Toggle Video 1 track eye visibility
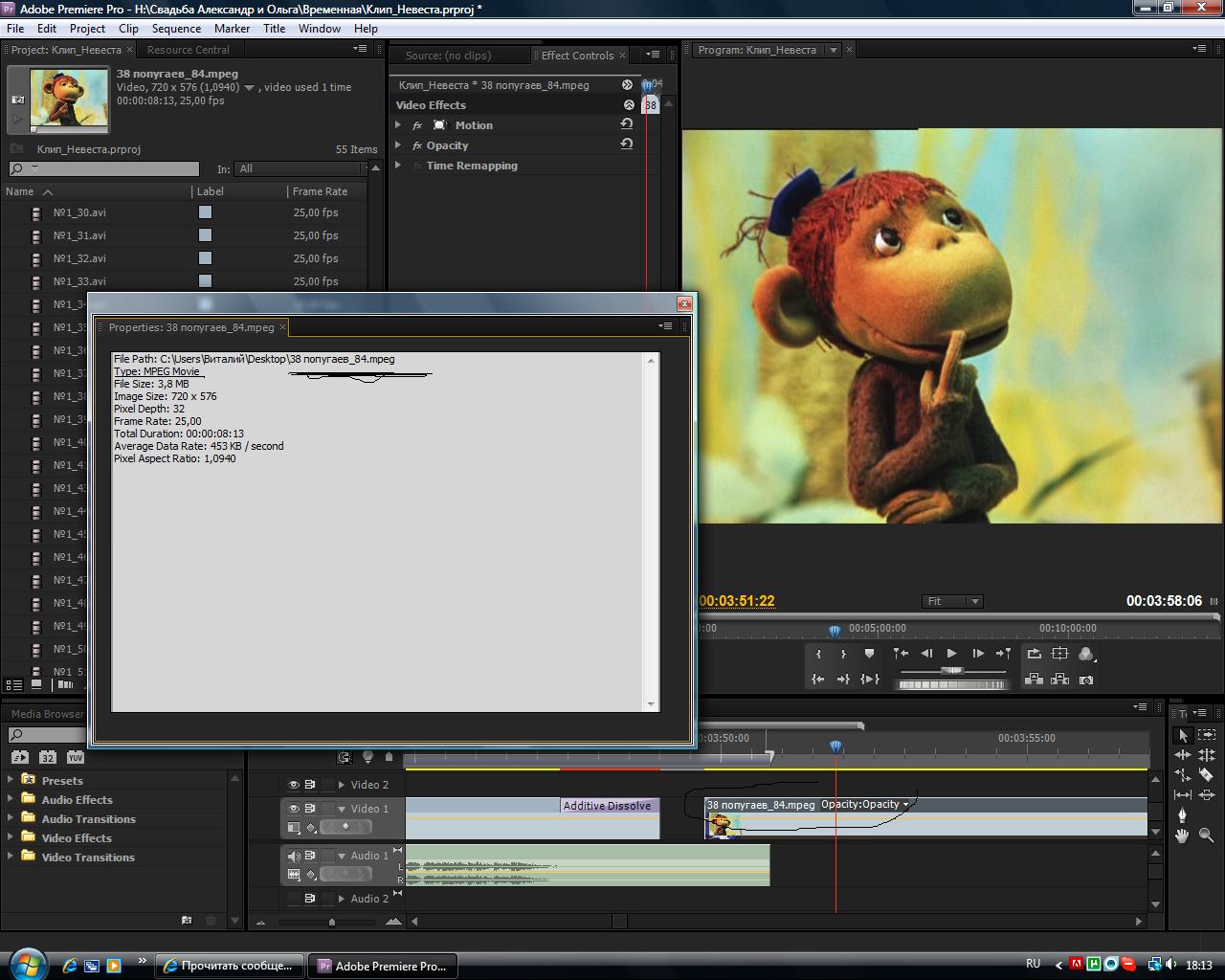1225x980 pixels. point(294,809)
